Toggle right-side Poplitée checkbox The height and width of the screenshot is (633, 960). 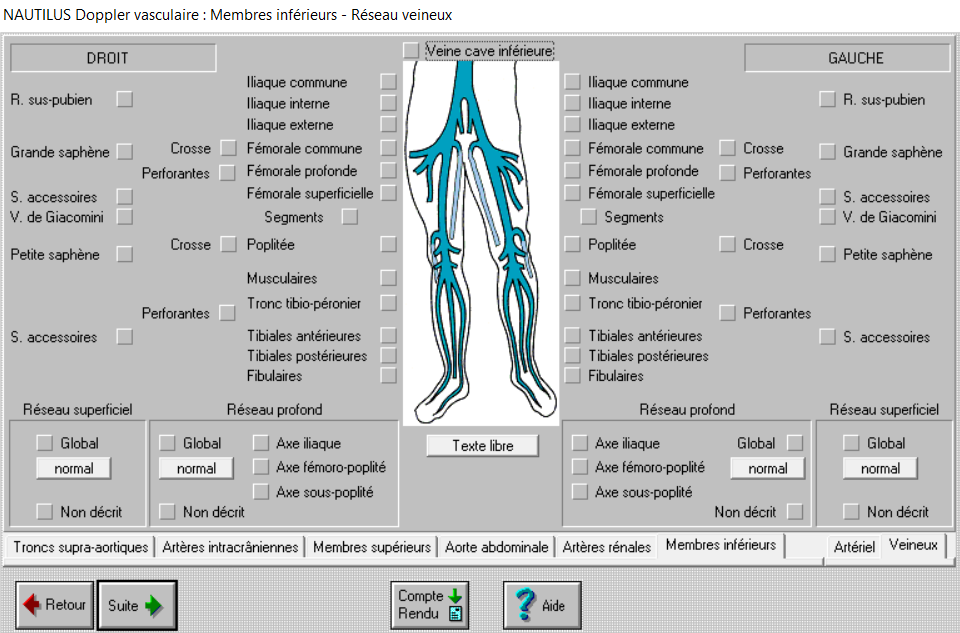tap(388, 244)
